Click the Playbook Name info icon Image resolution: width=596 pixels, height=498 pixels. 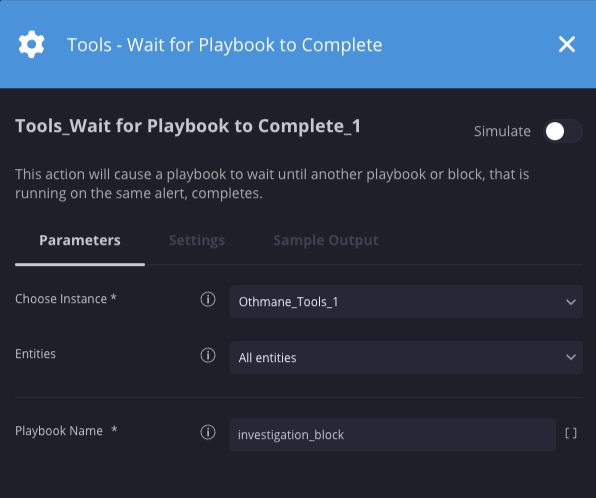(x=208, y=432)
